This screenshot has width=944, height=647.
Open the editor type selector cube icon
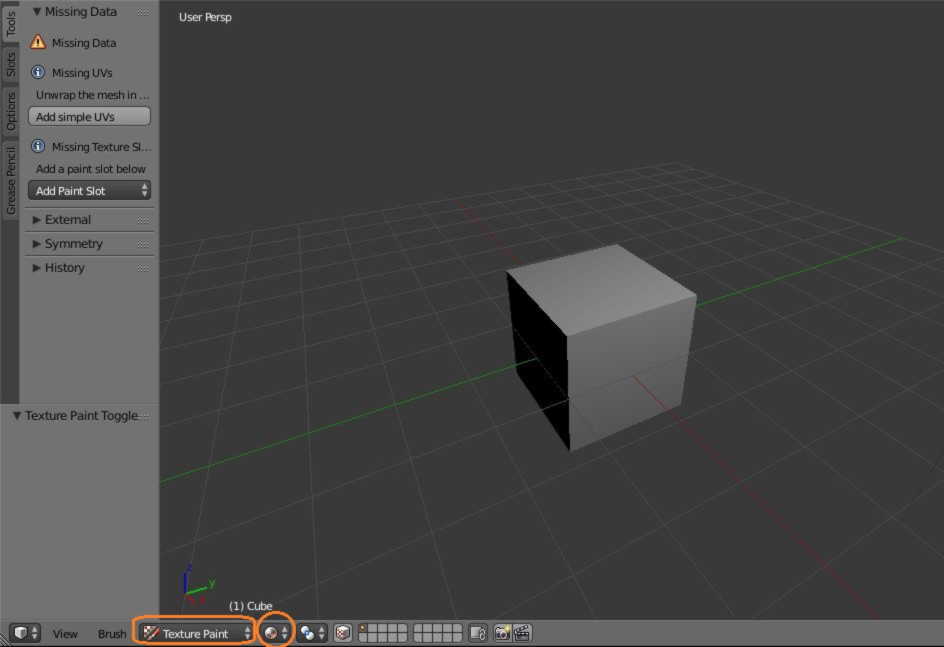click(25, 633)
